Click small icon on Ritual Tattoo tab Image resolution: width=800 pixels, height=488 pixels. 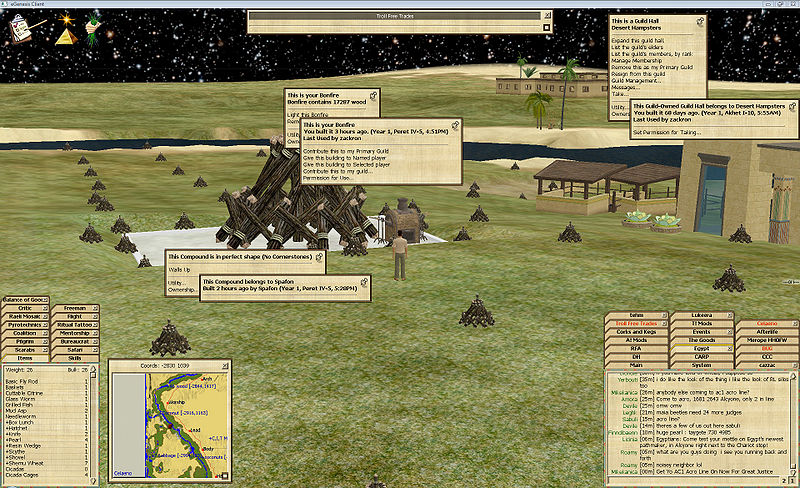pos(95,325)
